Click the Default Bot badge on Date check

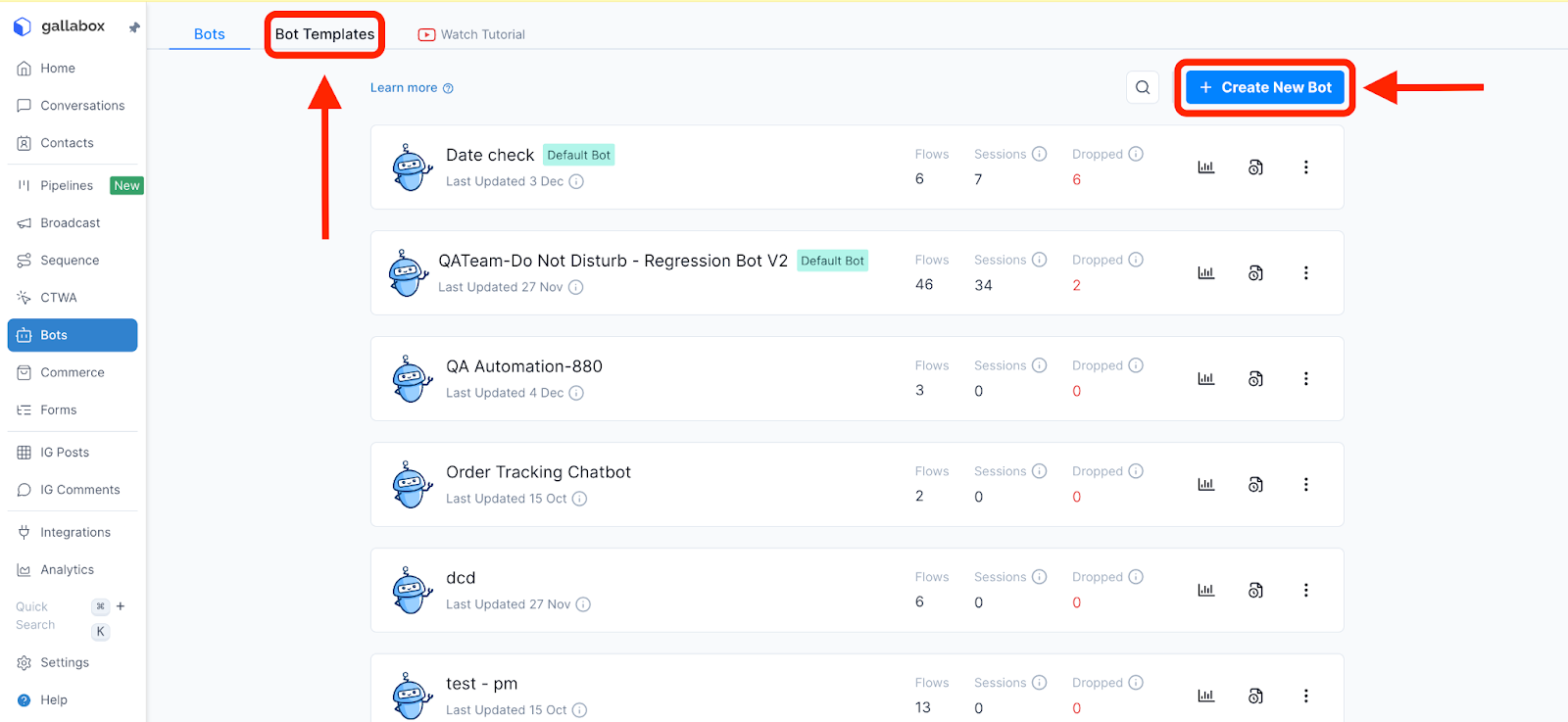coord(578,155)
